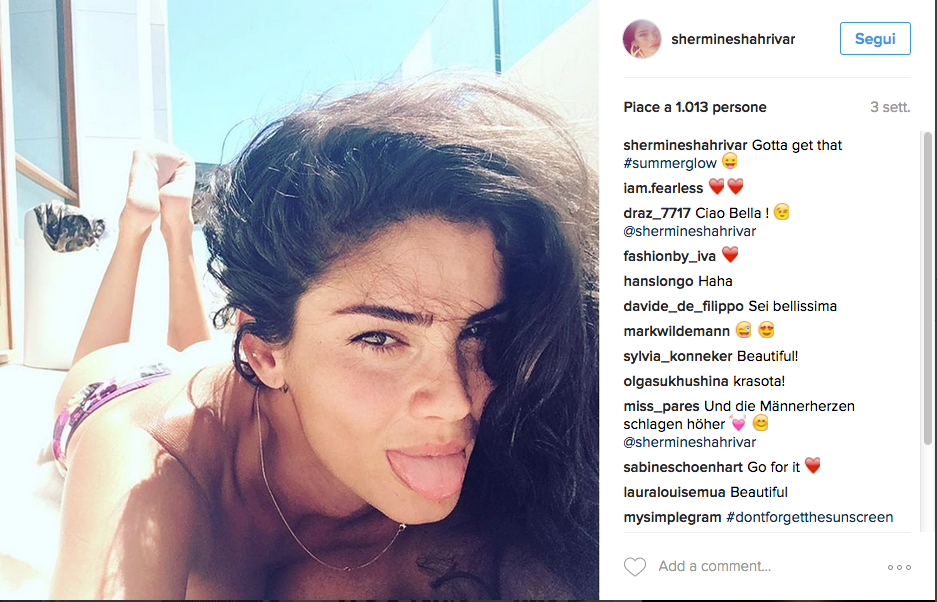Open fashionby_iva profile
The width and height of the screenshot is (937, 602).
pos(669,256)
